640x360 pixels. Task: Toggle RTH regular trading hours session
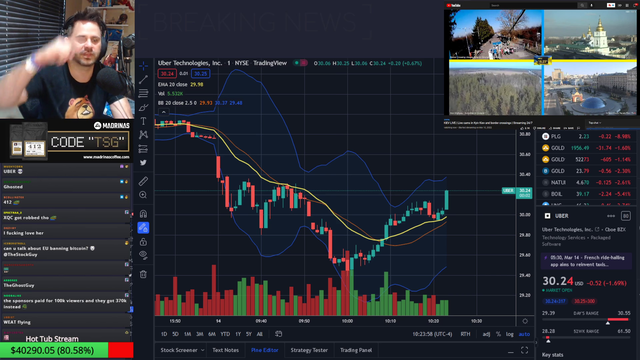465,334
